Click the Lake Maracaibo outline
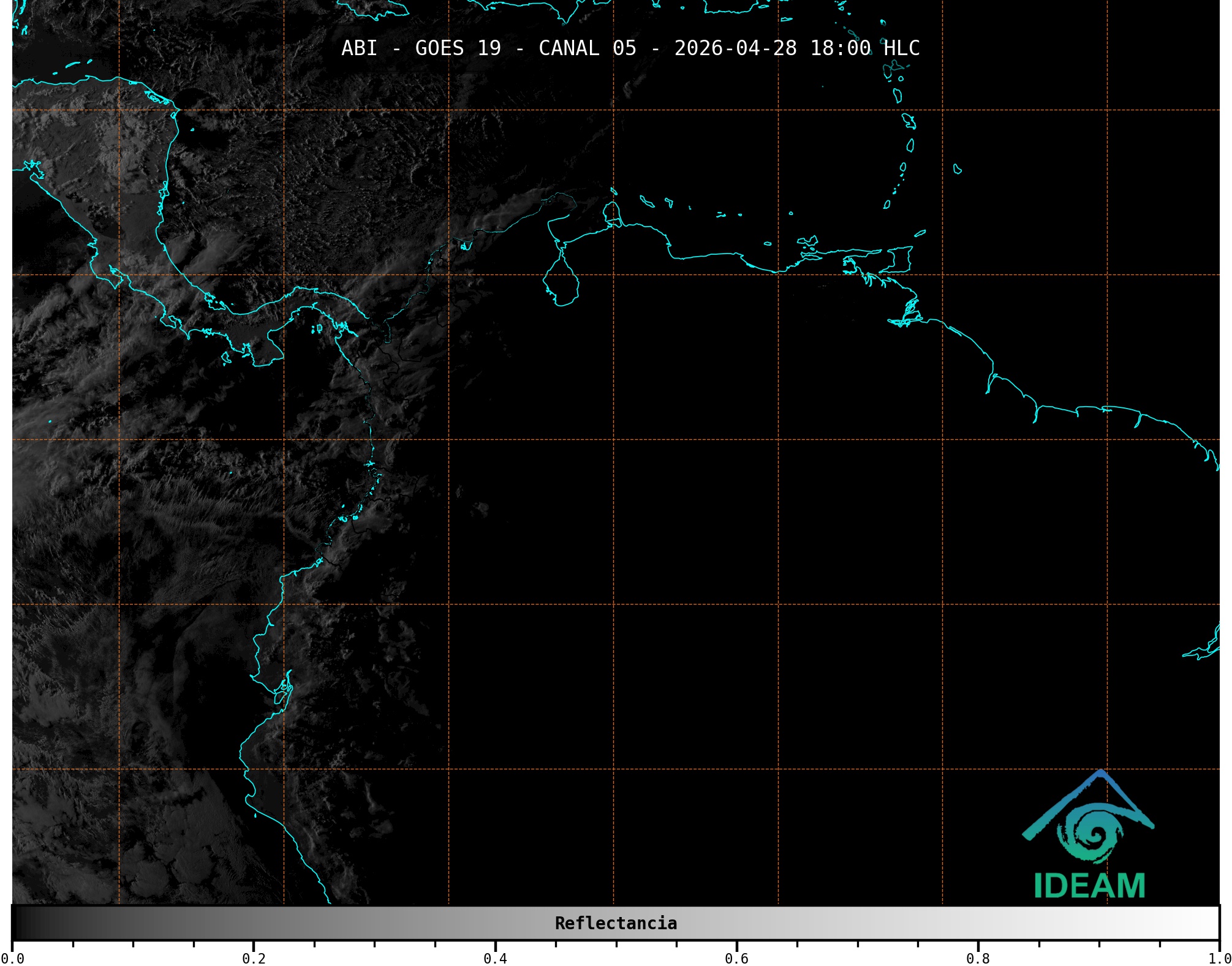Image resolution: width=1232 pixels, height=966 pixels. [562, 283]
